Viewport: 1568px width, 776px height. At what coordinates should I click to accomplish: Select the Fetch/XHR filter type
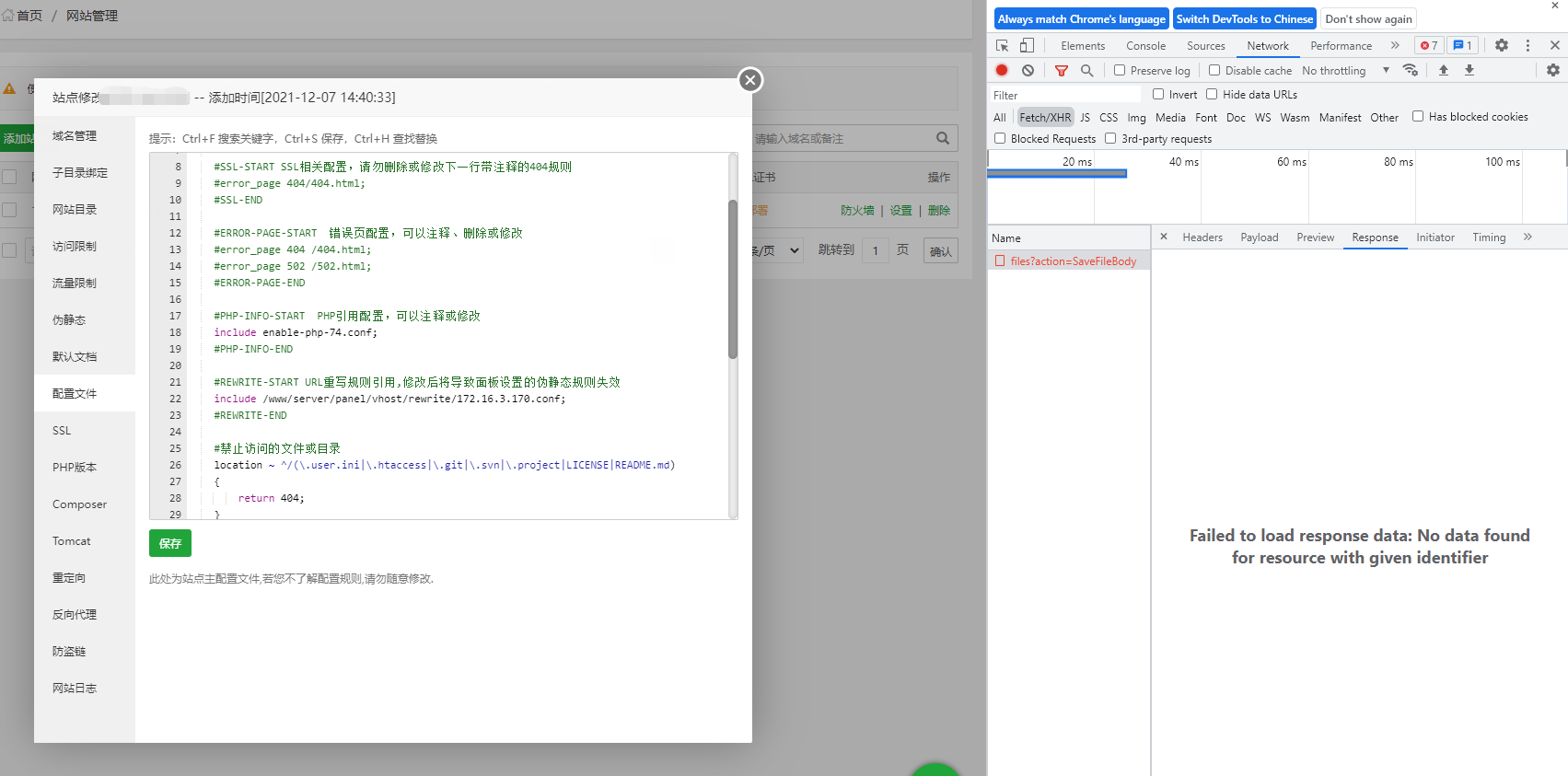tap(1045, 117)
